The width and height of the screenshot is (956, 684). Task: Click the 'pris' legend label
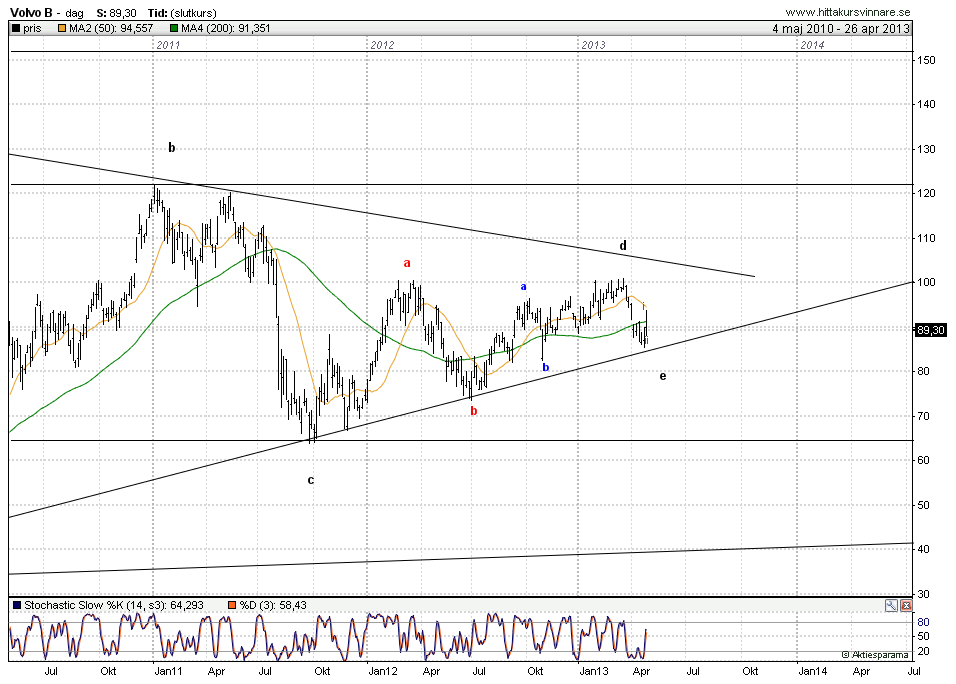click(32, 28)
